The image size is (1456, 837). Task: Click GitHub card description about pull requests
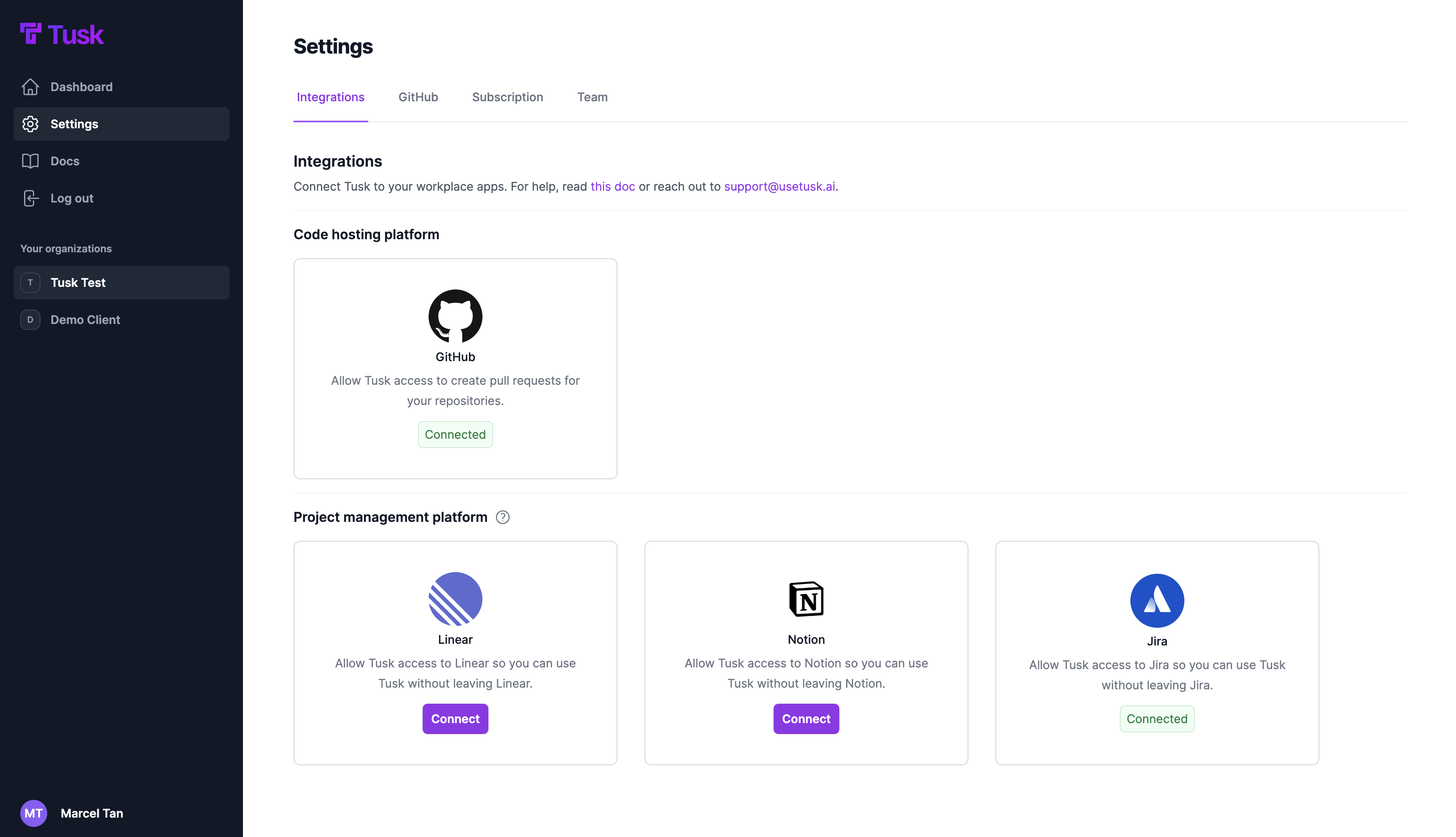[455, 391]
